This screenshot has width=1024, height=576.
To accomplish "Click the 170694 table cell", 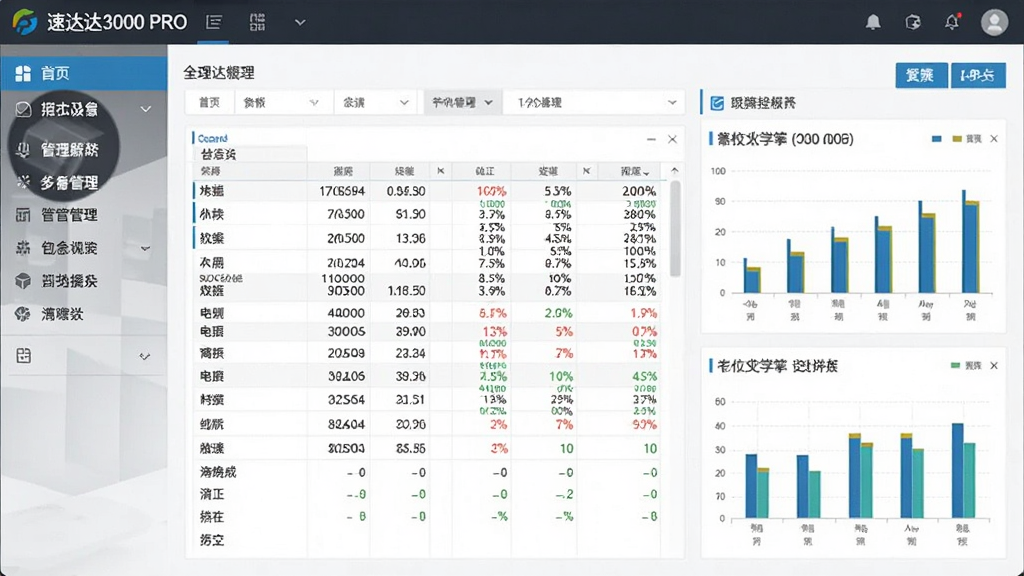I will pos(342,191).
